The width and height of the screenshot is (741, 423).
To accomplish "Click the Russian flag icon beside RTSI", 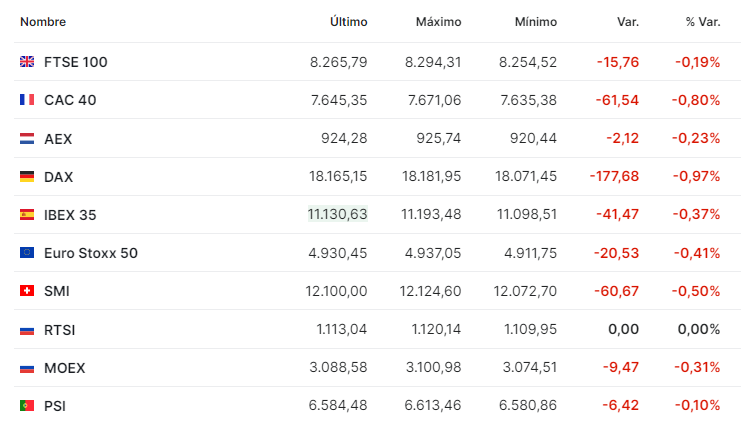I will (x=27, y=330).
